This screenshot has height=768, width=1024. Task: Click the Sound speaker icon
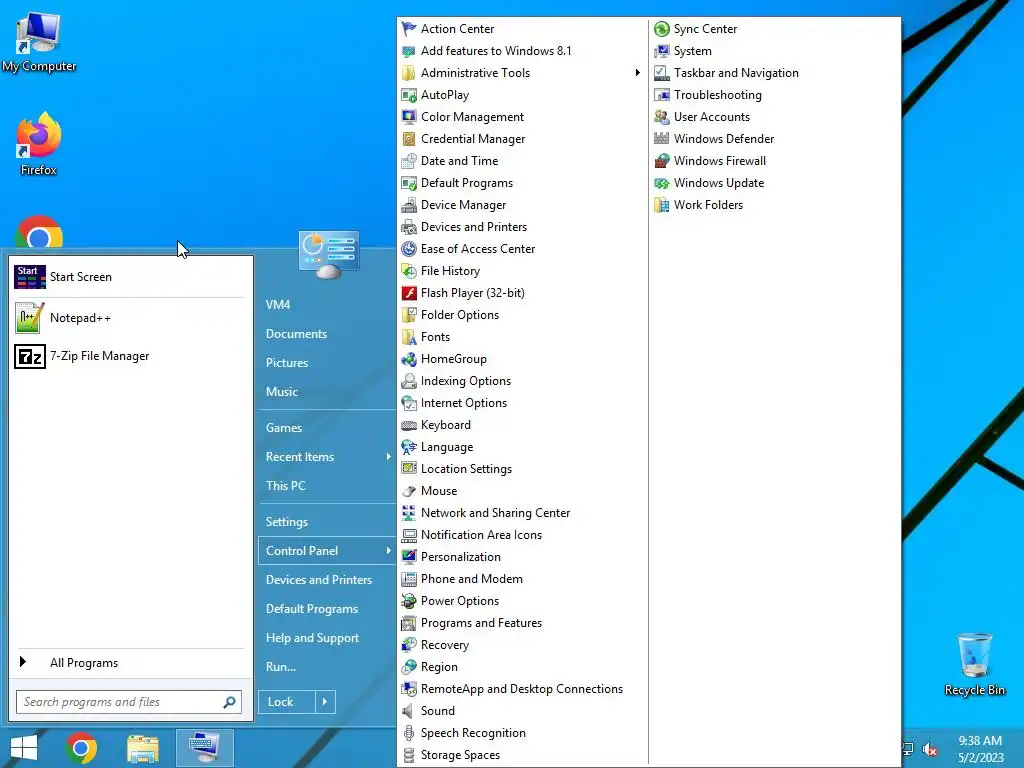click(x=409, y=711)
